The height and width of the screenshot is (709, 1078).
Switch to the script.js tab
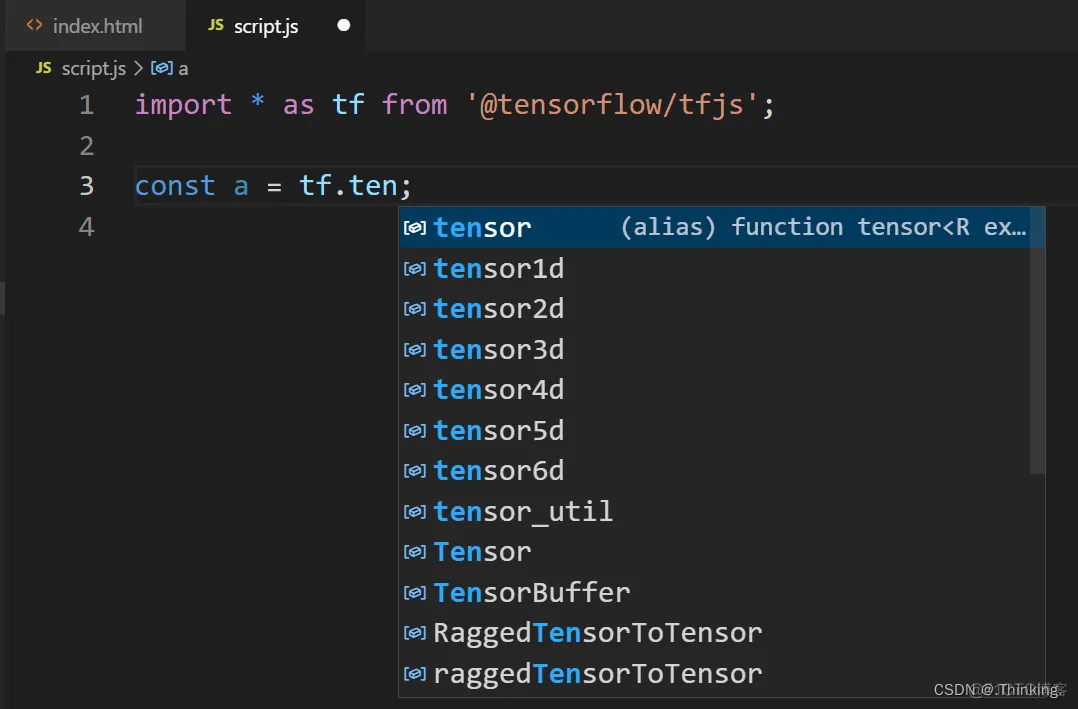click(x=275, y=26)
